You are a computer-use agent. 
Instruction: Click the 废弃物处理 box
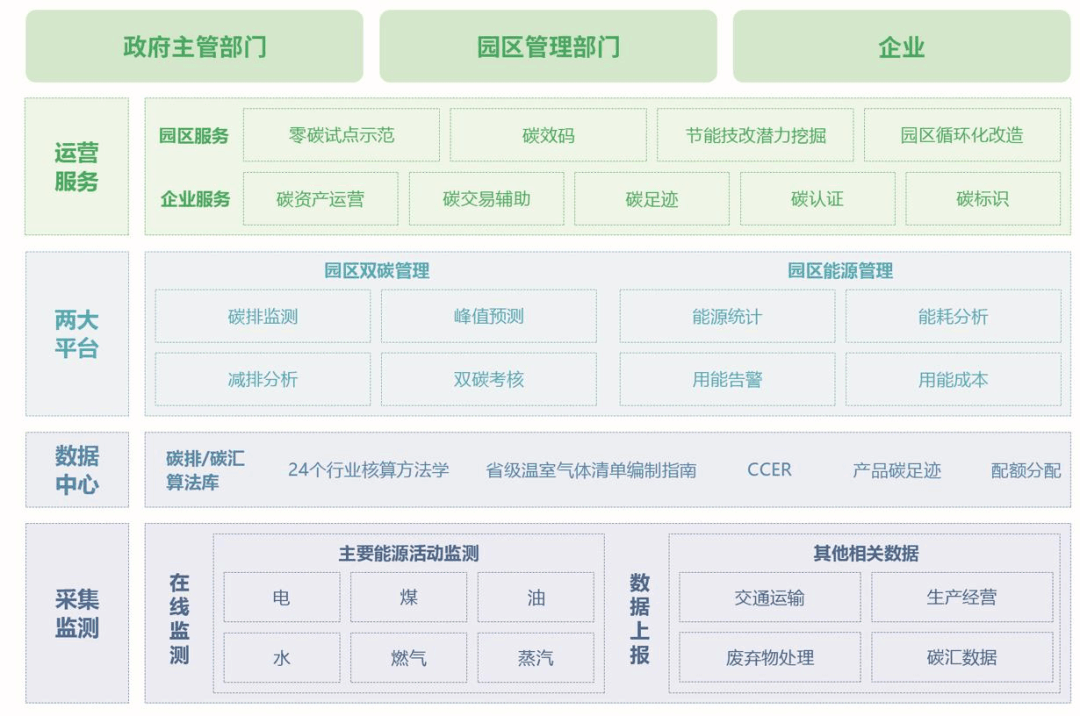770,657
